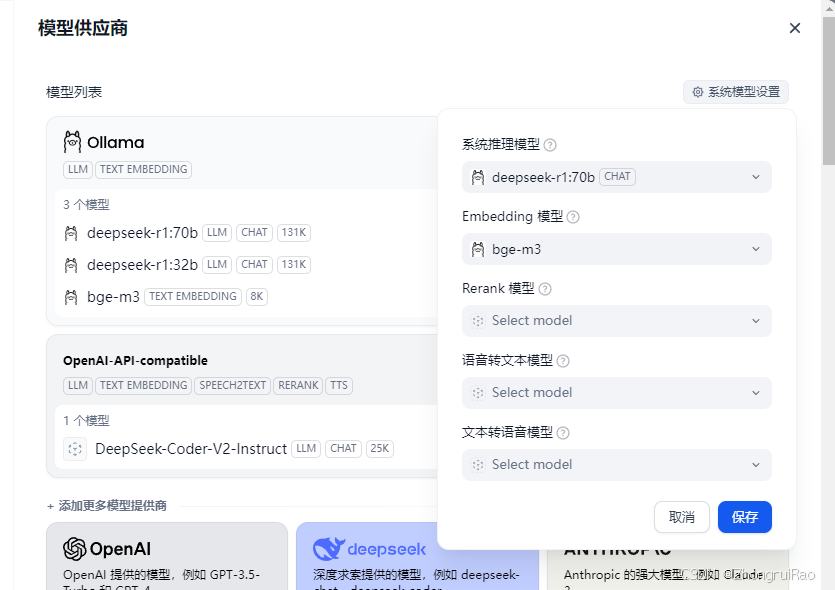Open the Rerank 模型 Select model dropdown

tap(617, 321)
